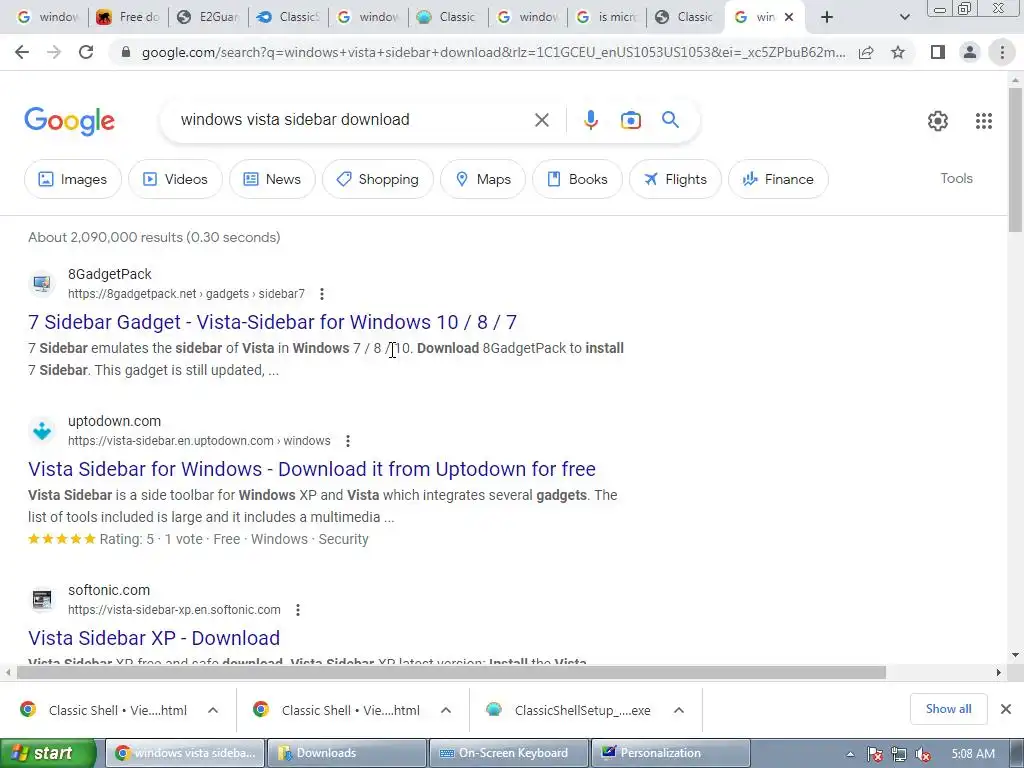This screenshot has height=768, width=1024.
Task: Filter results by Finance
Action: click(x=778, y=179)
